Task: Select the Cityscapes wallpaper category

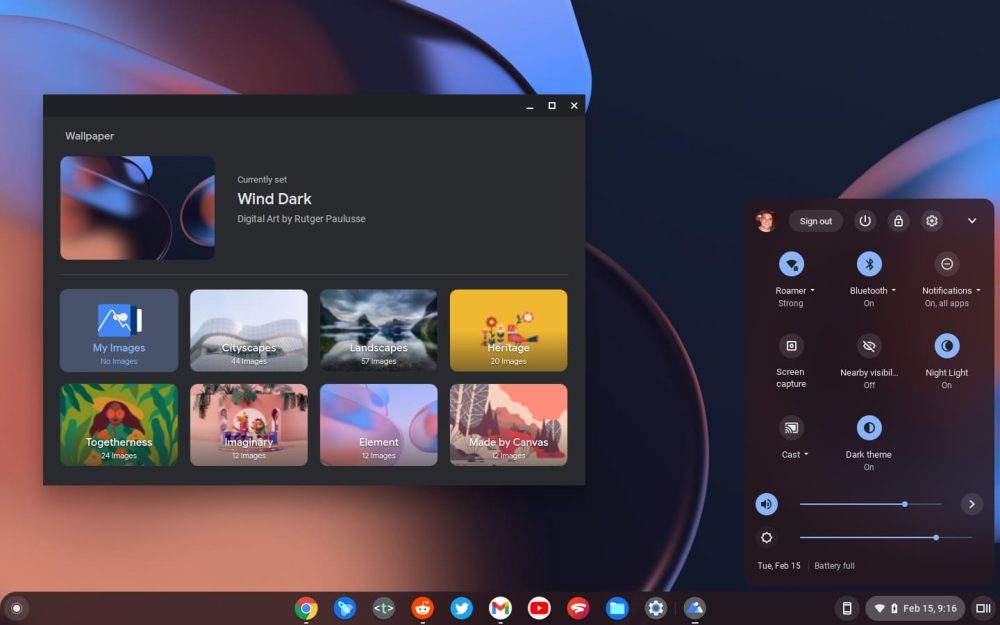Action: point(249,330)
